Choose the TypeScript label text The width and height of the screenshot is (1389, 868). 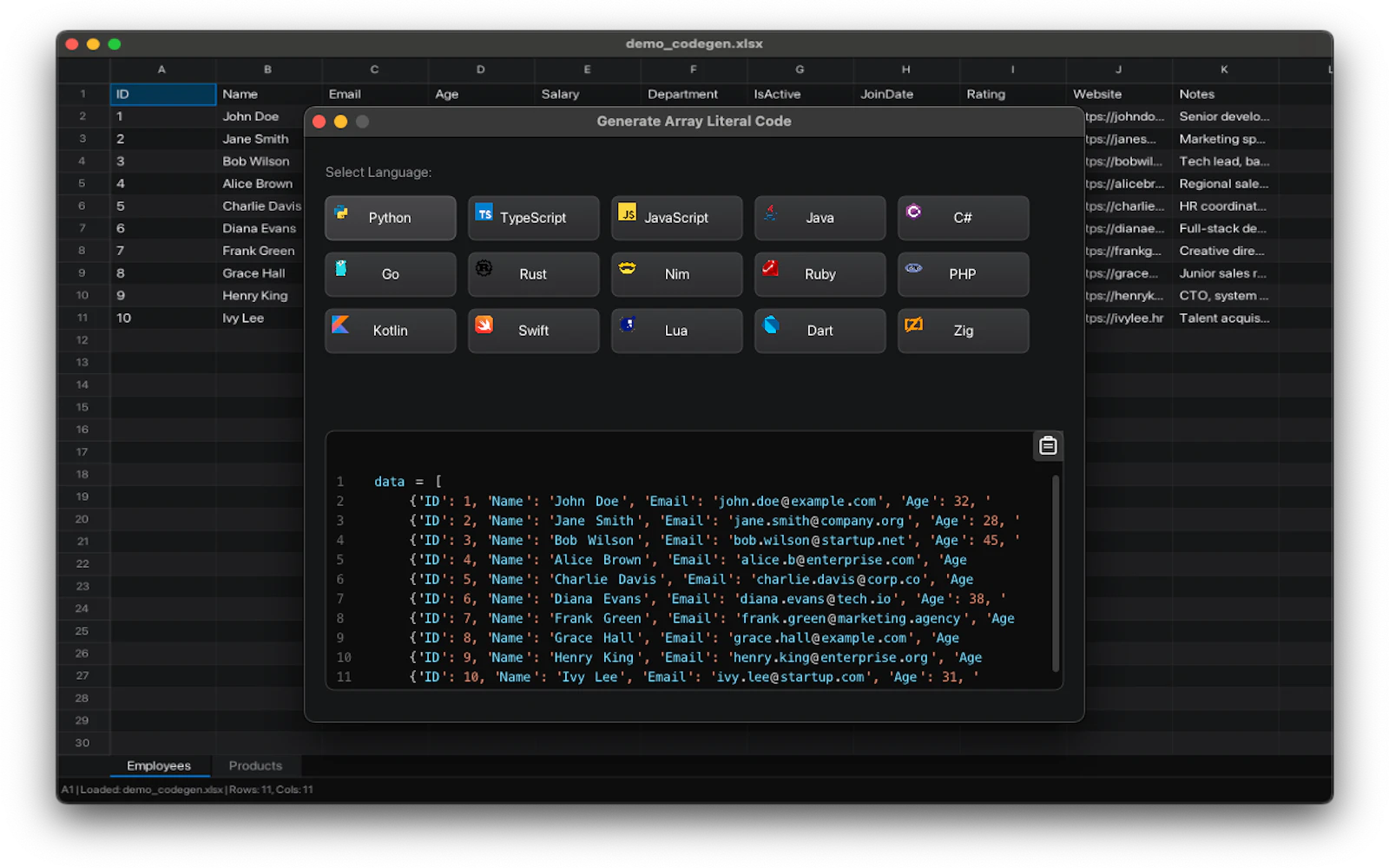(x=533, y=218)
